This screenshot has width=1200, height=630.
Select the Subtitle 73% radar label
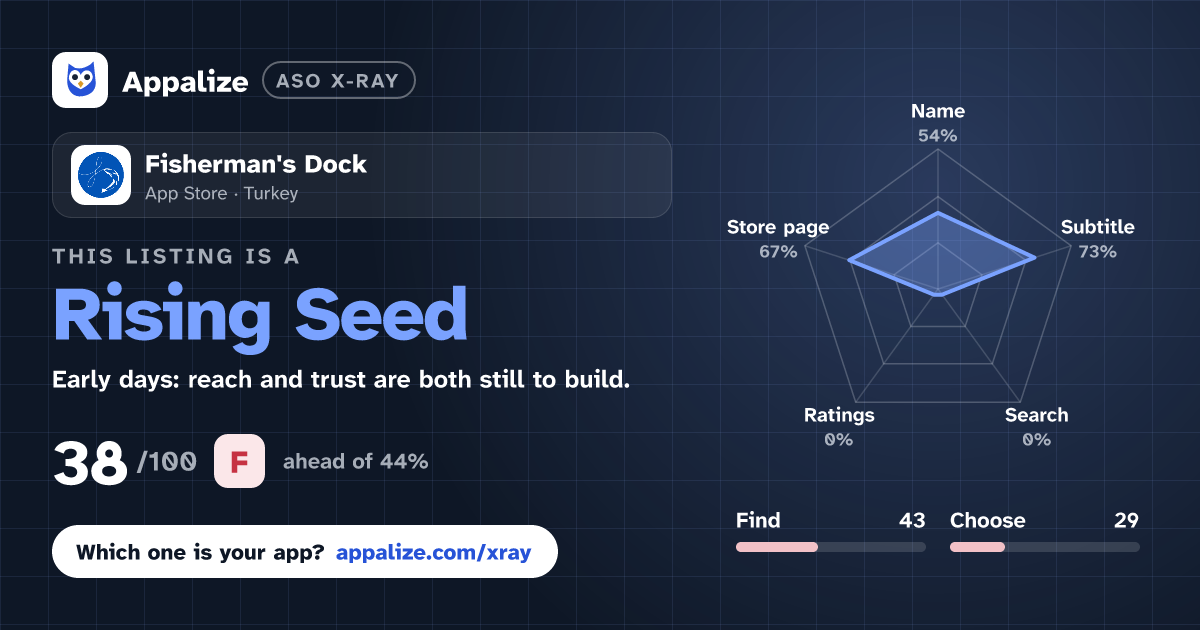[x=1097, y=239]
